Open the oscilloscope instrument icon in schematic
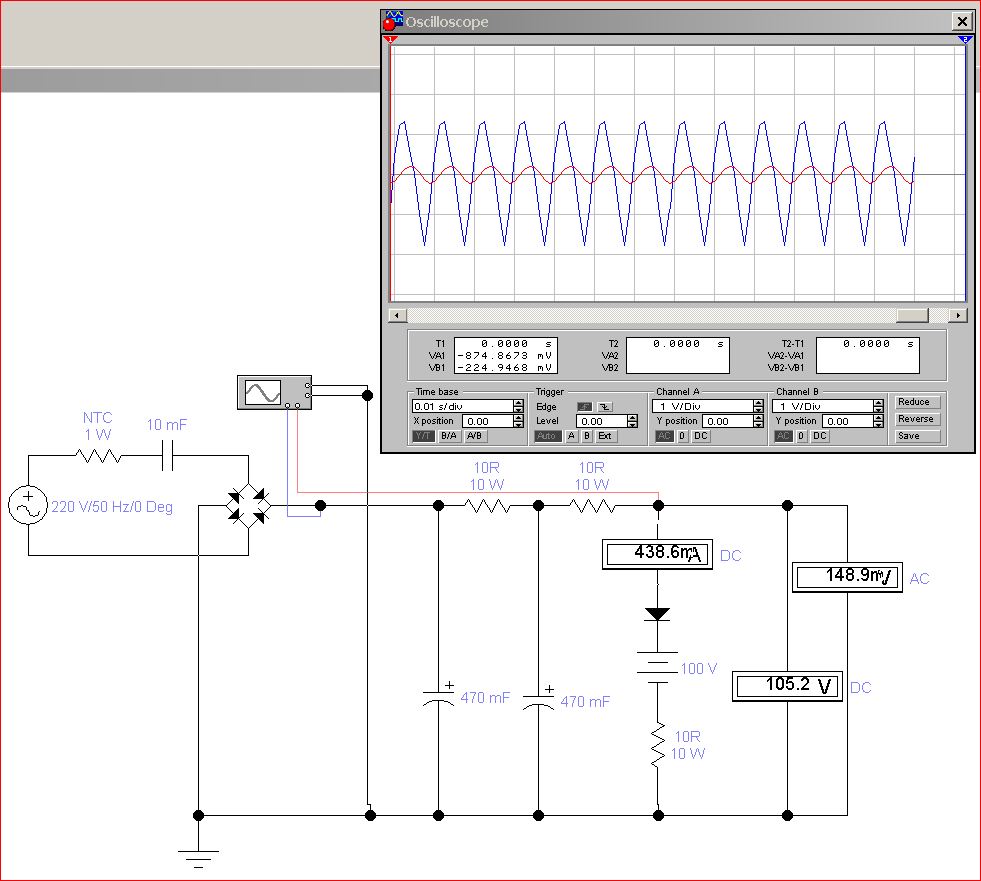 (x=262, y=393)
